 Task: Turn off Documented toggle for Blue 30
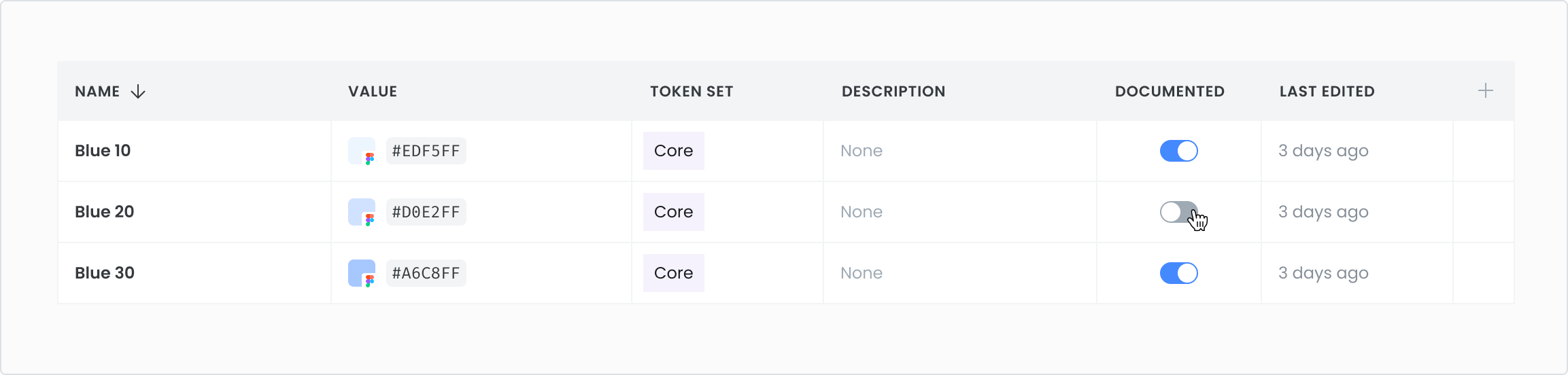point(1179,273)
